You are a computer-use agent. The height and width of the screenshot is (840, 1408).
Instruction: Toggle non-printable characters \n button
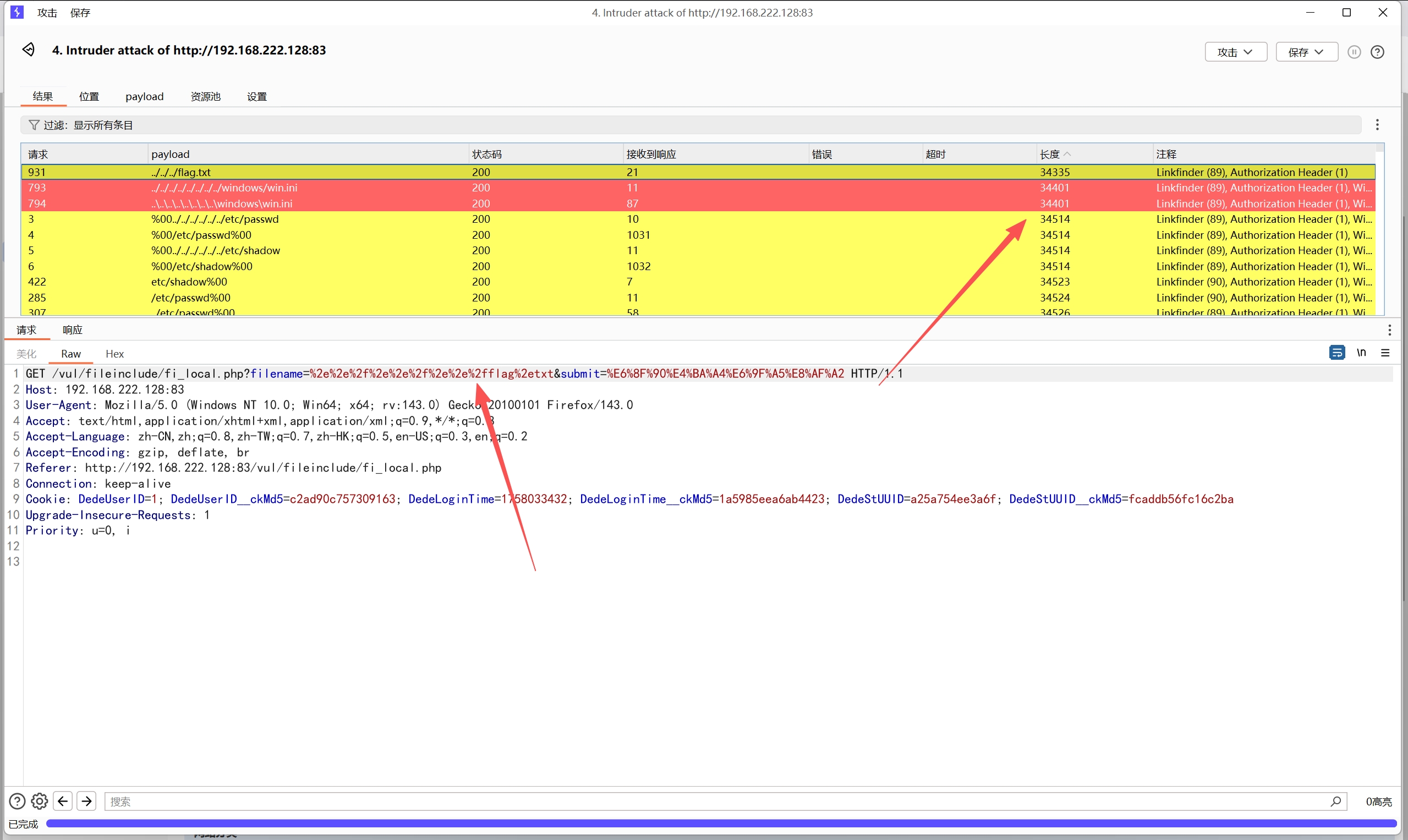[x=1361, y=353]
